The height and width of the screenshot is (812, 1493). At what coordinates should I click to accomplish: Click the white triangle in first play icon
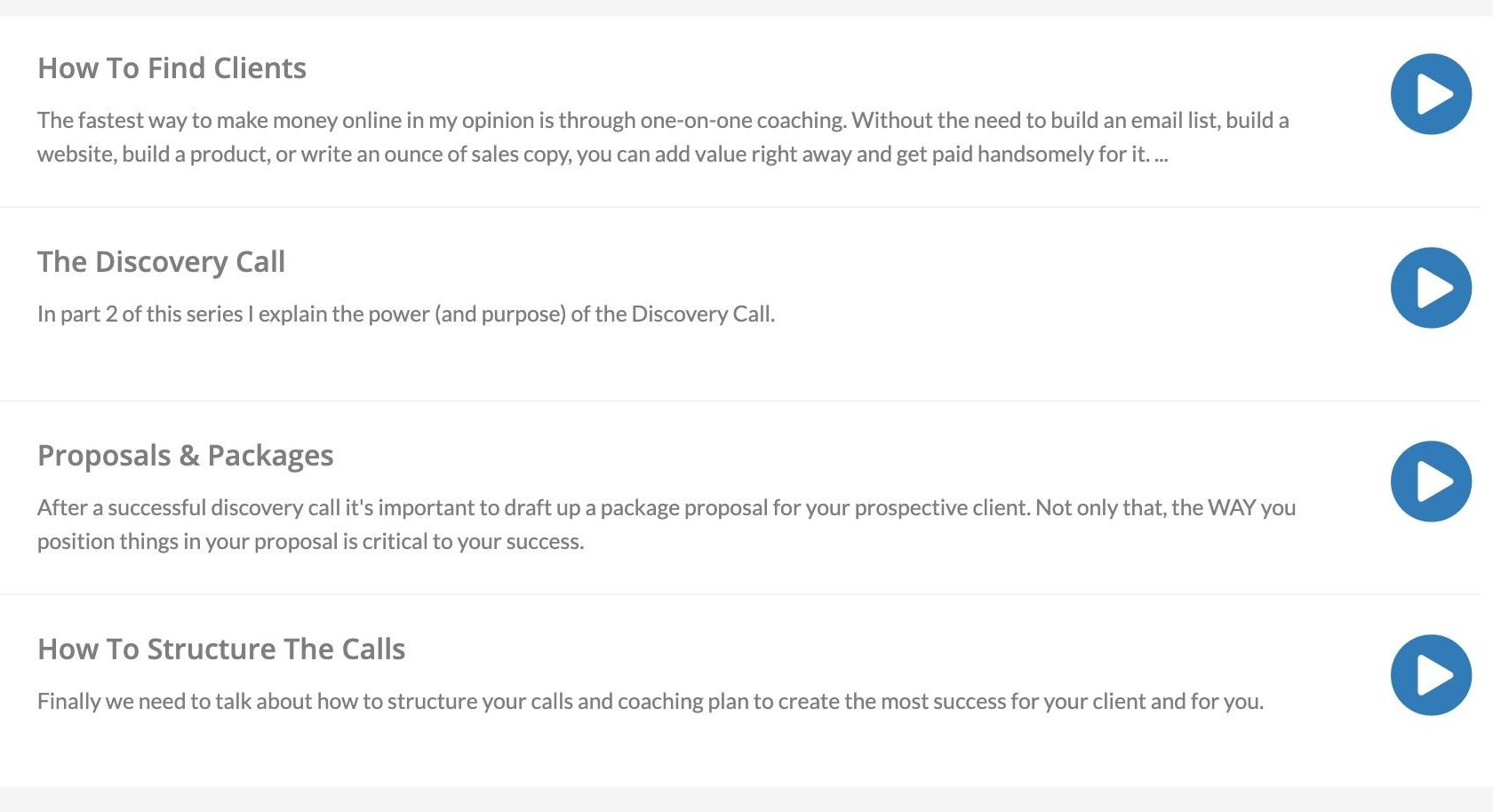tap(1433, 94)
